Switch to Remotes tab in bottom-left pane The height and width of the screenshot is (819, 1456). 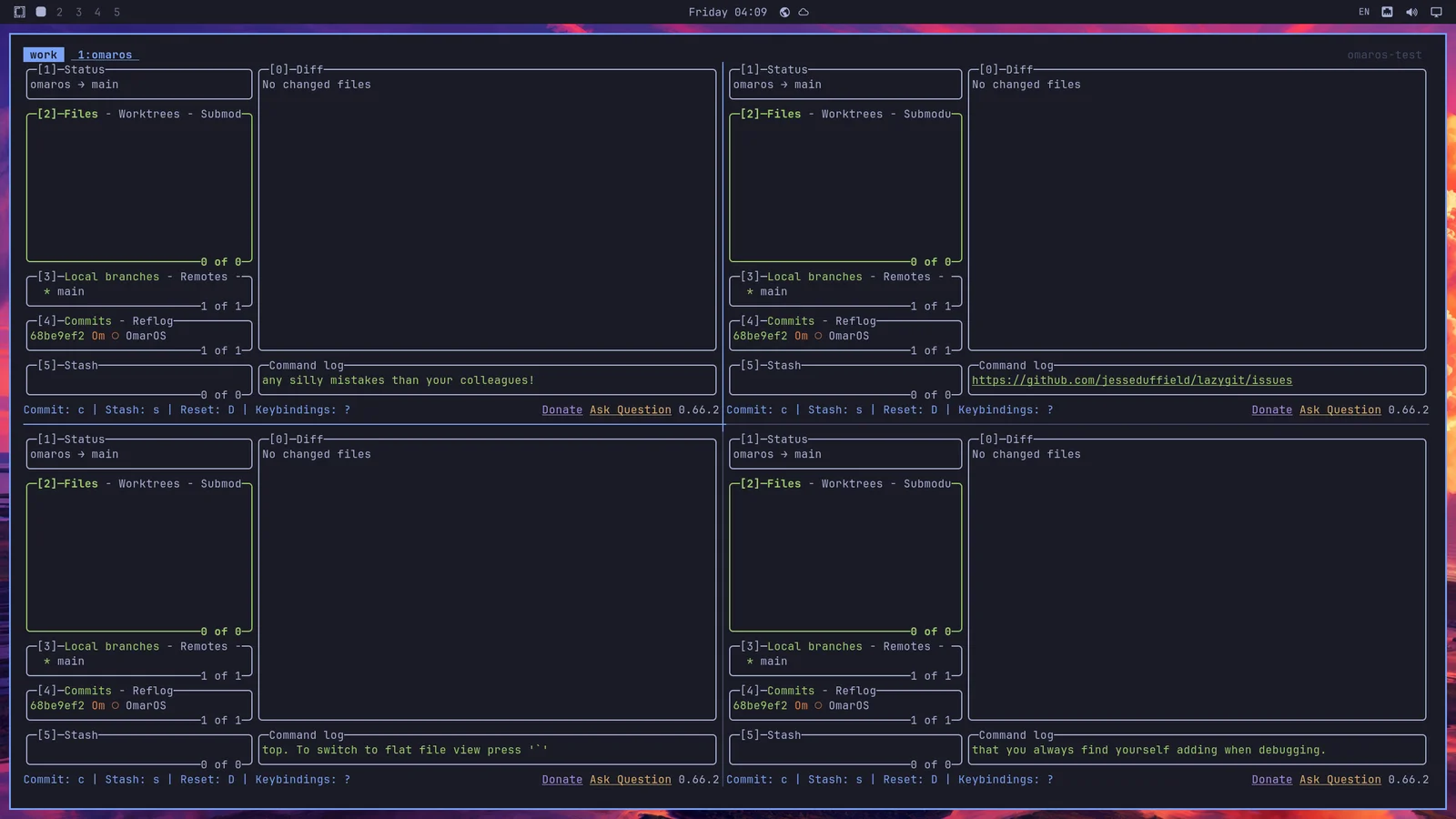pyautogui.click(x=204, y=646)
